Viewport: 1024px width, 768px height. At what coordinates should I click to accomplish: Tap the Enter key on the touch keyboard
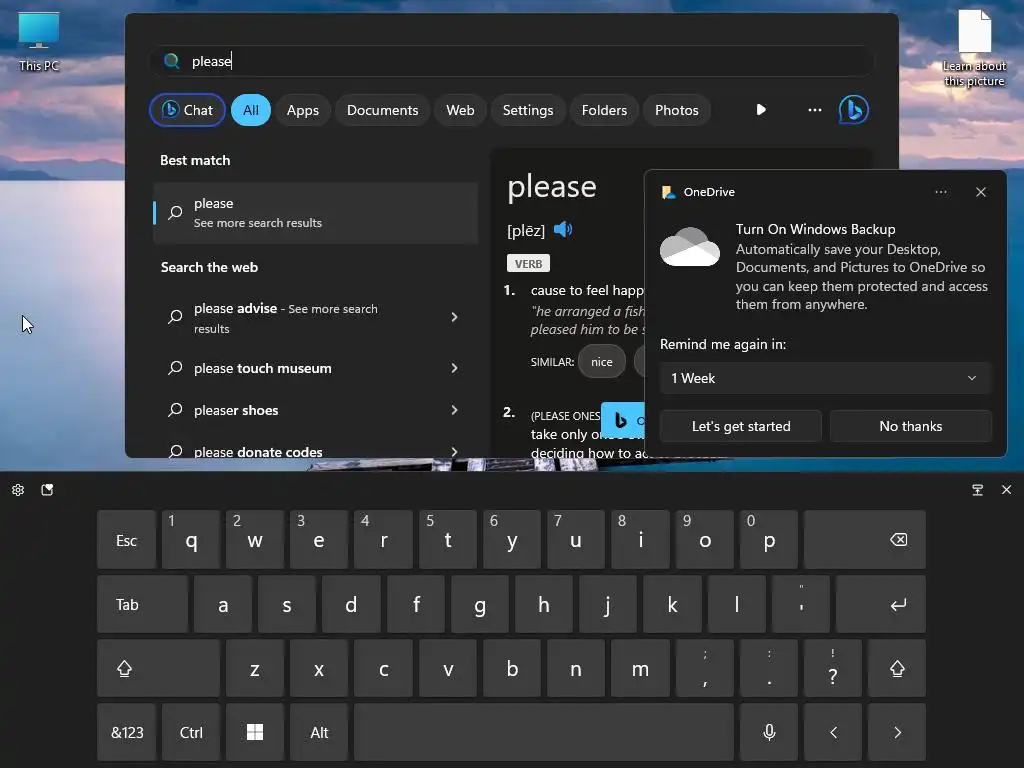(880, 604)
